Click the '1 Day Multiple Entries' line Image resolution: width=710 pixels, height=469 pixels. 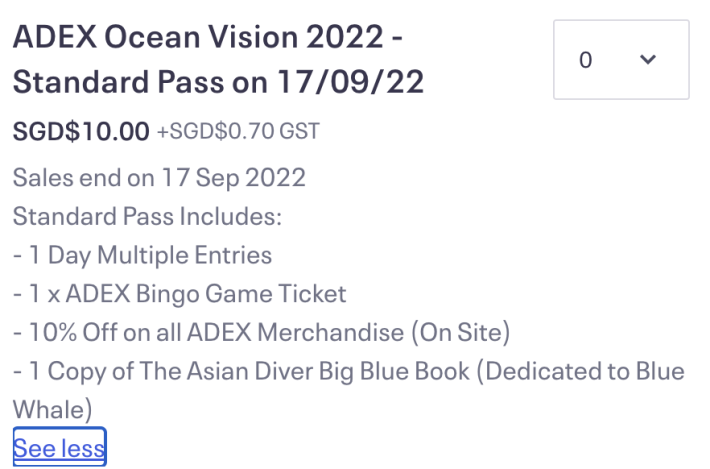[x=148, y=255]
